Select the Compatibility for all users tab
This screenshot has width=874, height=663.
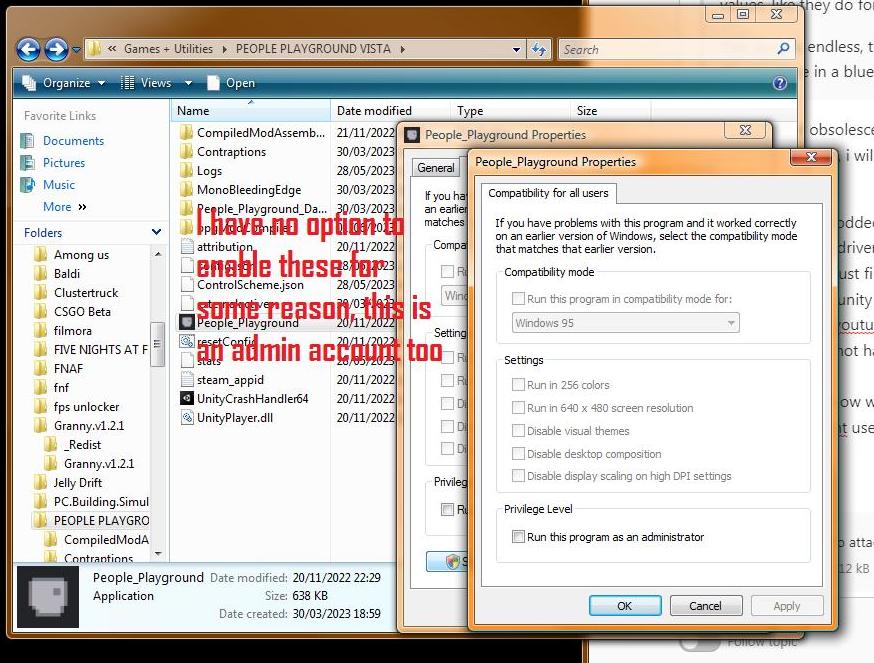point(548,193)
